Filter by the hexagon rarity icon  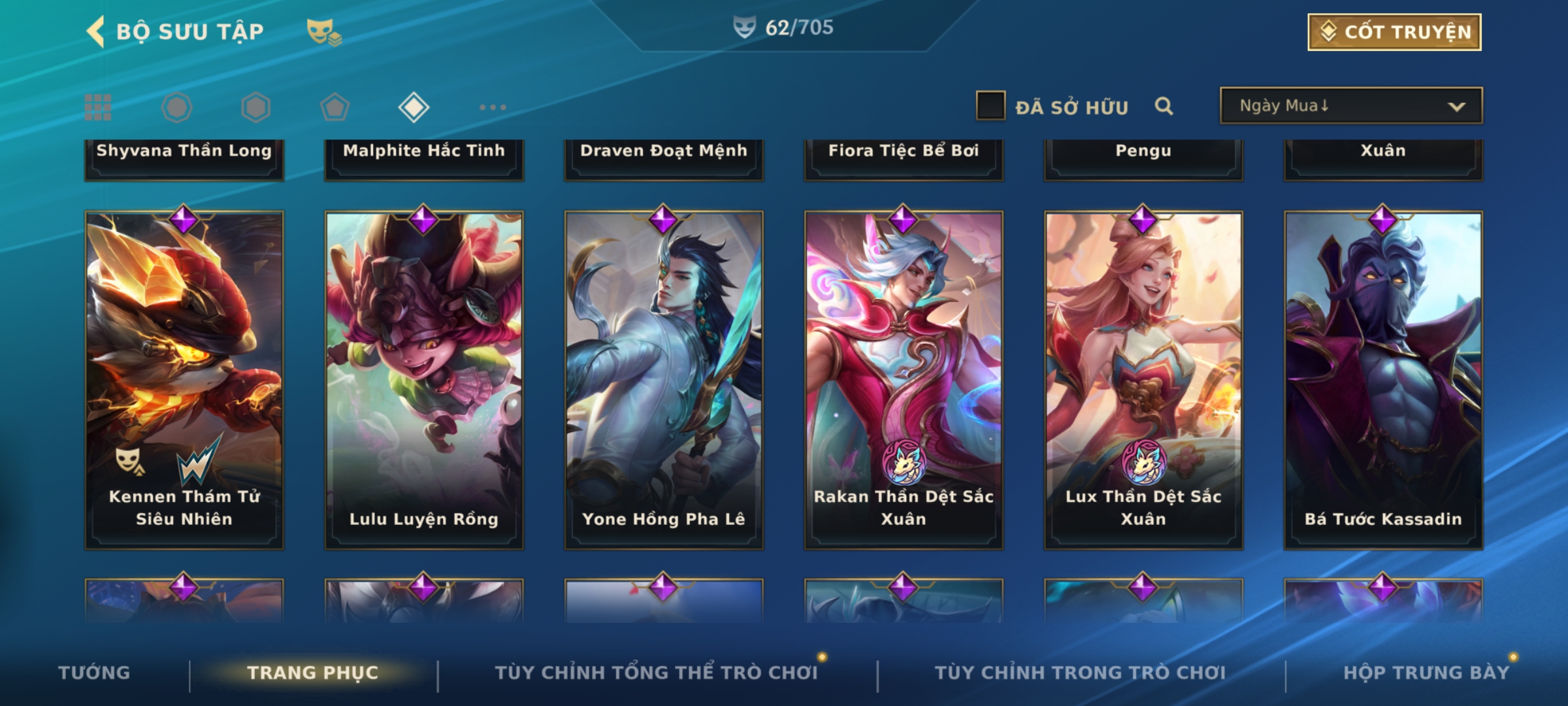(x=255, y=107)
